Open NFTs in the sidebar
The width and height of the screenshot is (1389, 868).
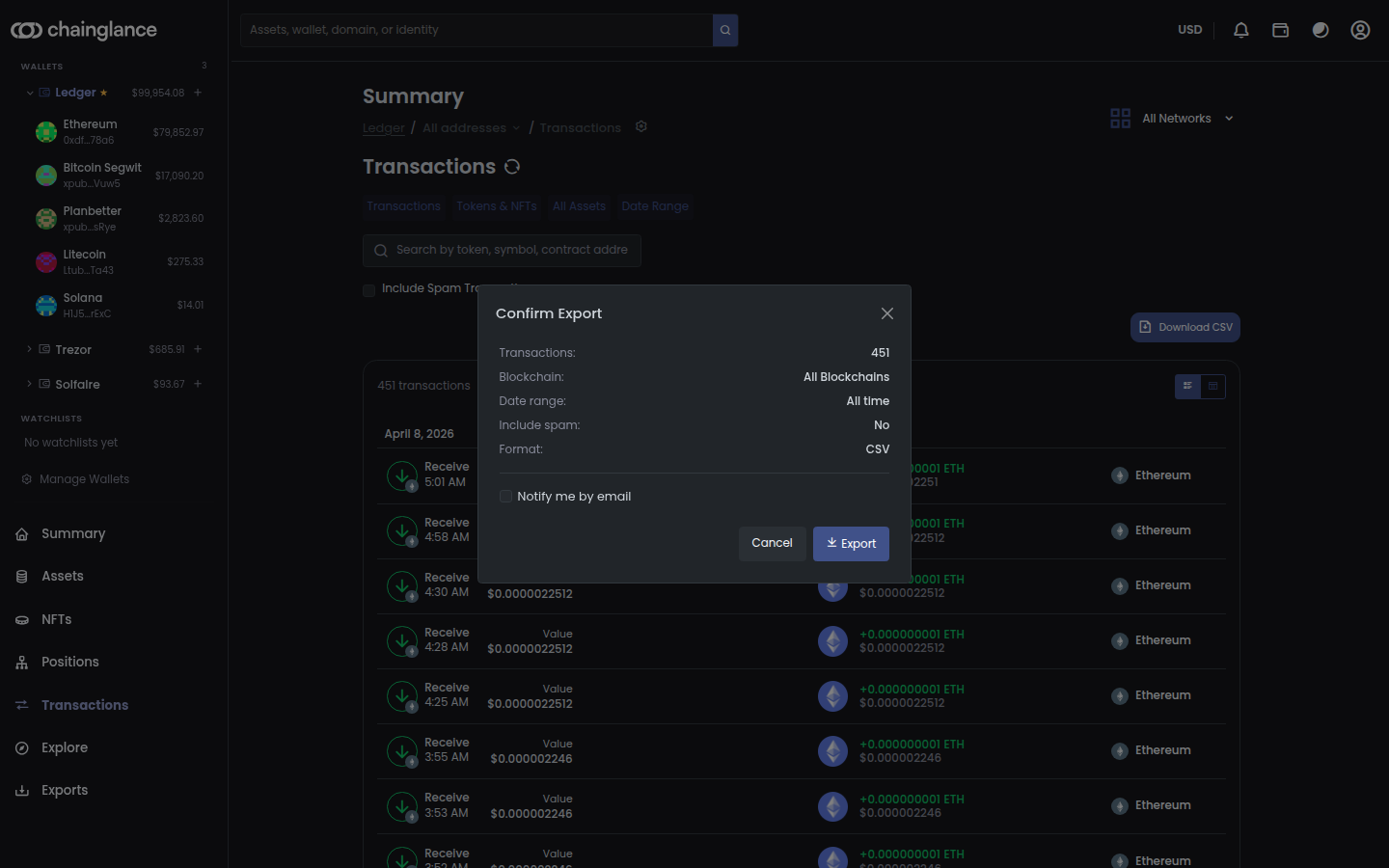pyautogui.click(x=57, y=619)
